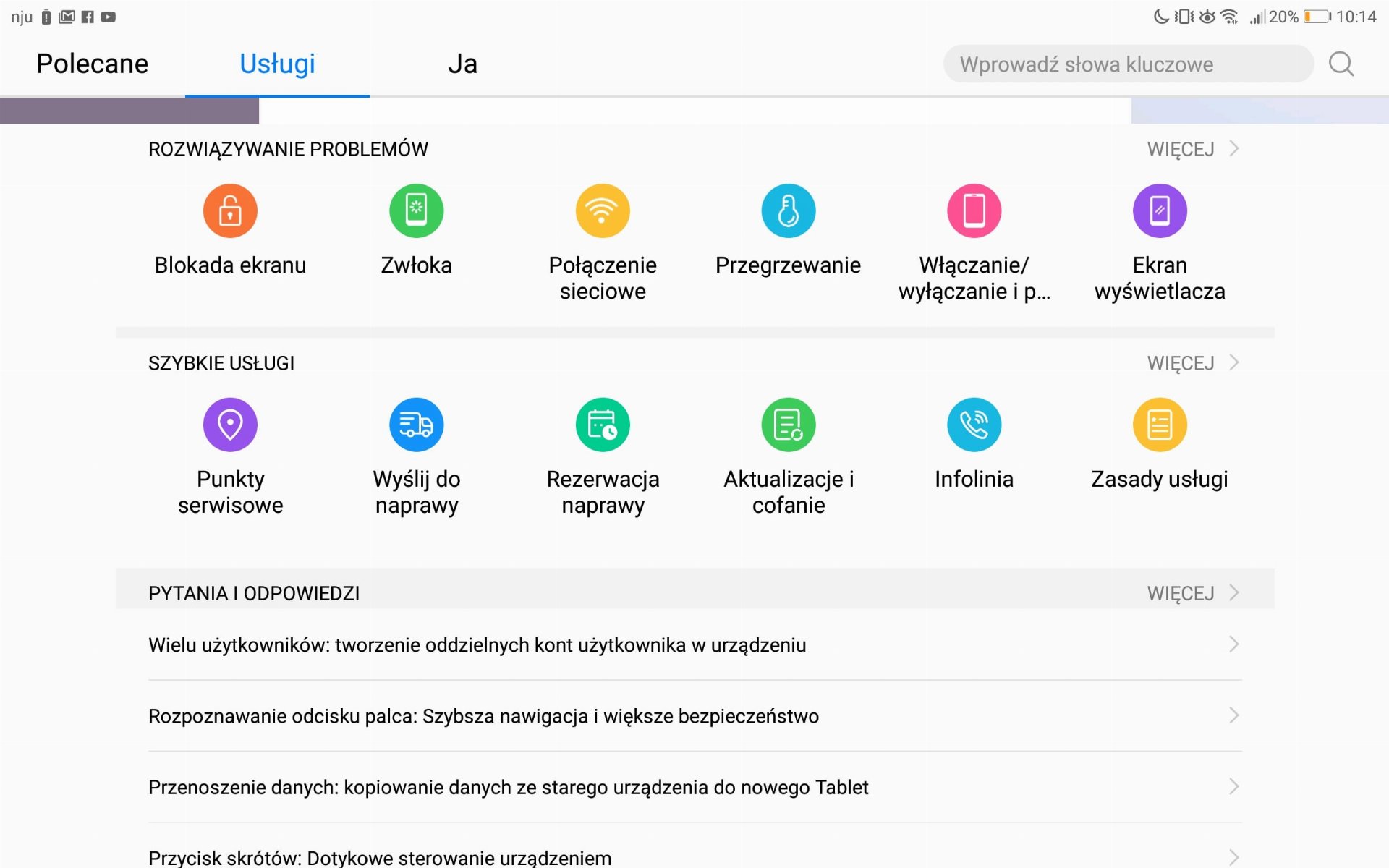Expand WIĘCEJ for Pytania i odpowiedzi

[1193, 593]
